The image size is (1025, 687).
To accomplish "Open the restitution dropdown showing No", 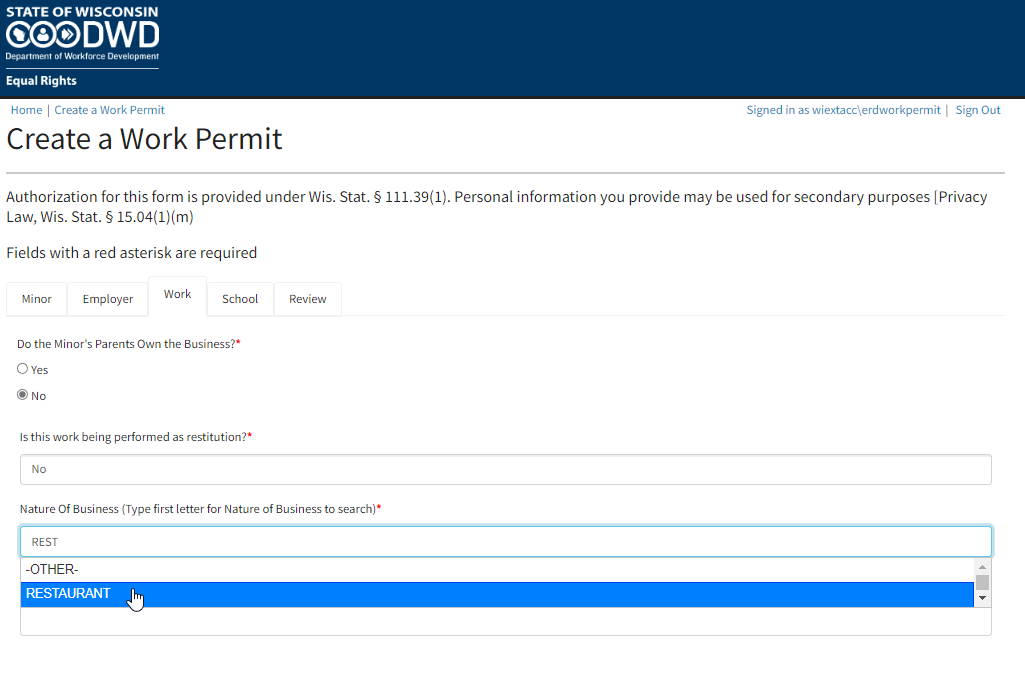I will [505, 469].
